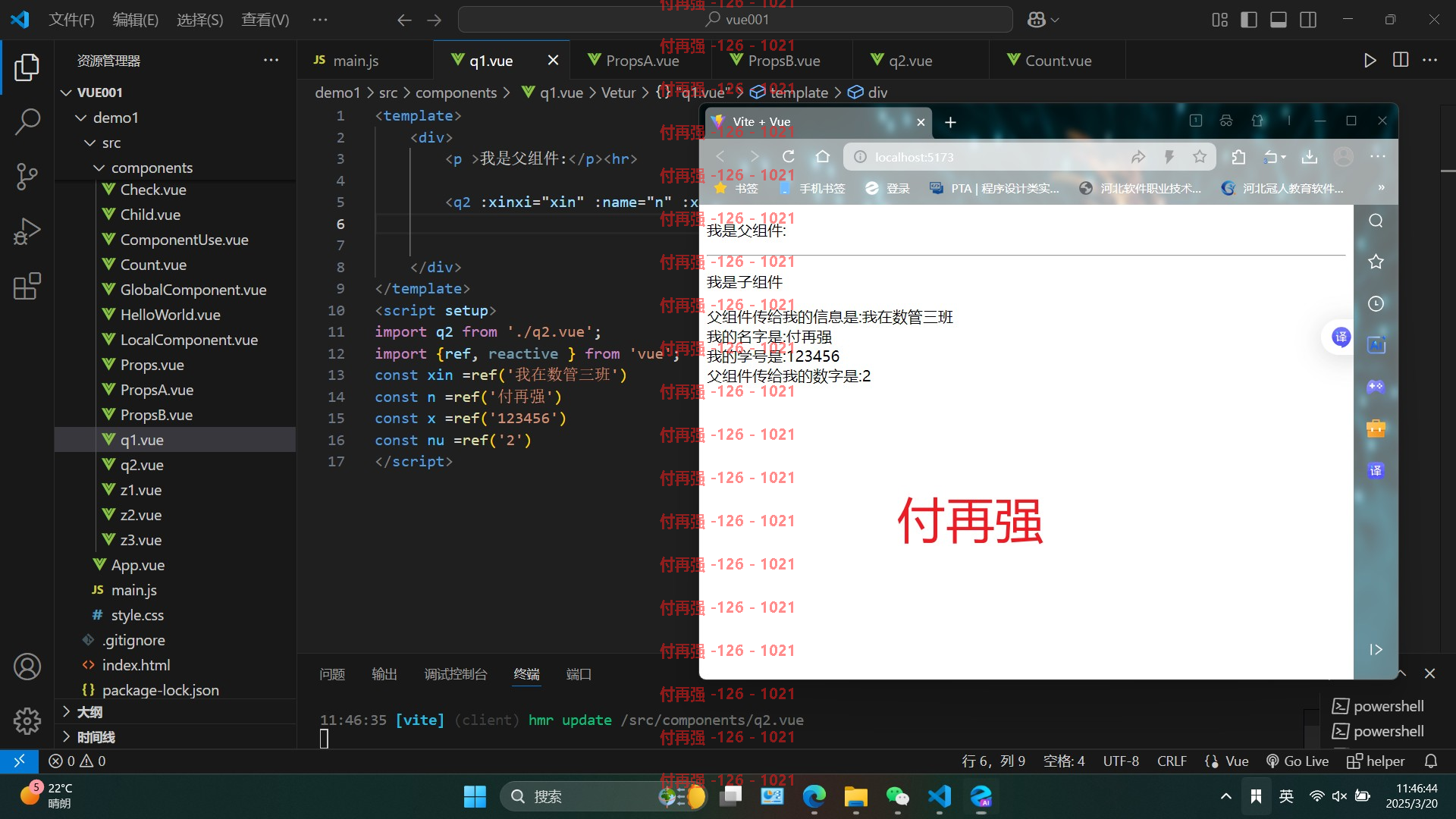Toggle primary side bar visibility

coord(1249,20)
